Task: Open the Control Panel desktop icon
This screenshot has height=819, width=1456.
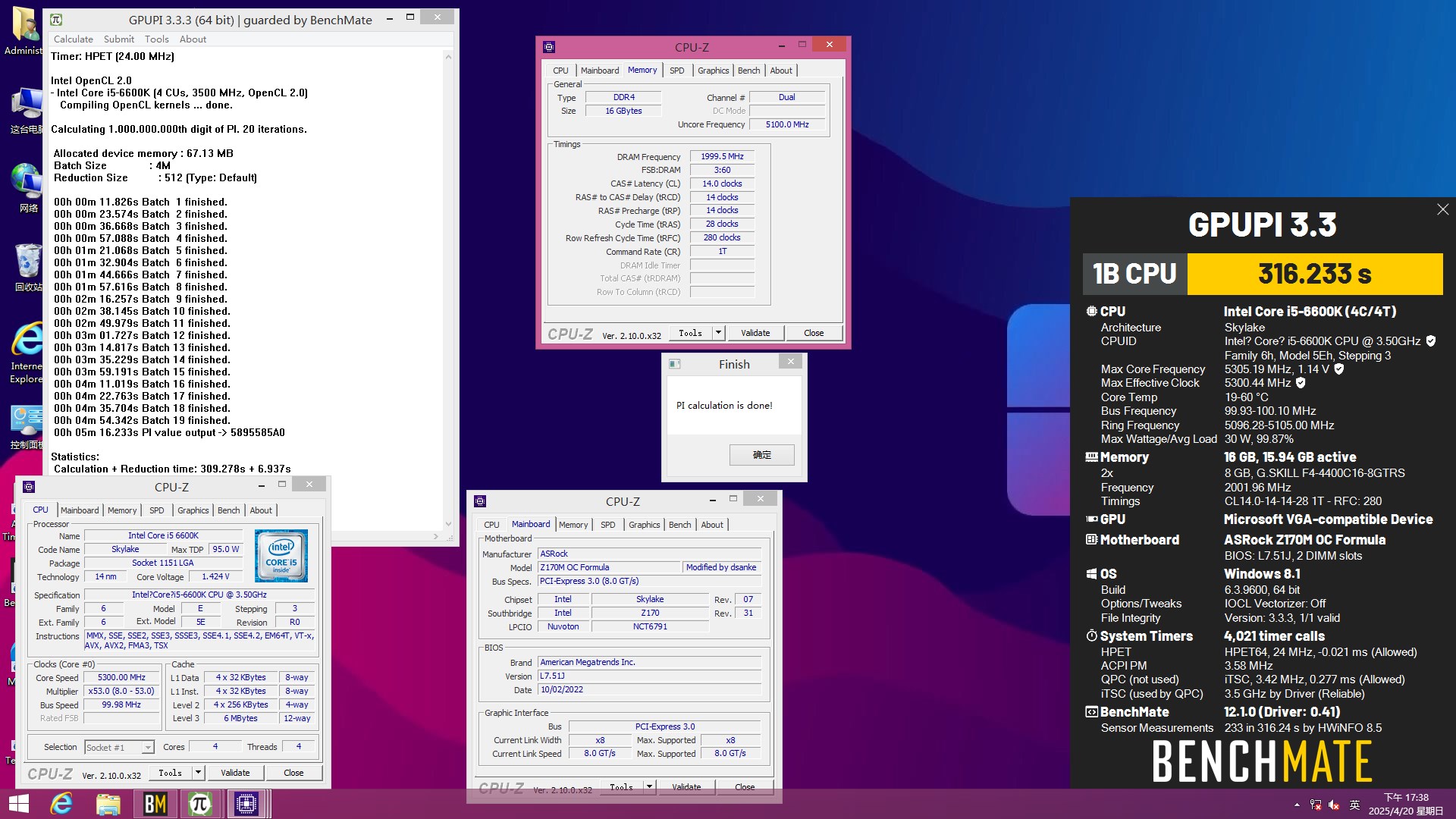Action: 27,426
